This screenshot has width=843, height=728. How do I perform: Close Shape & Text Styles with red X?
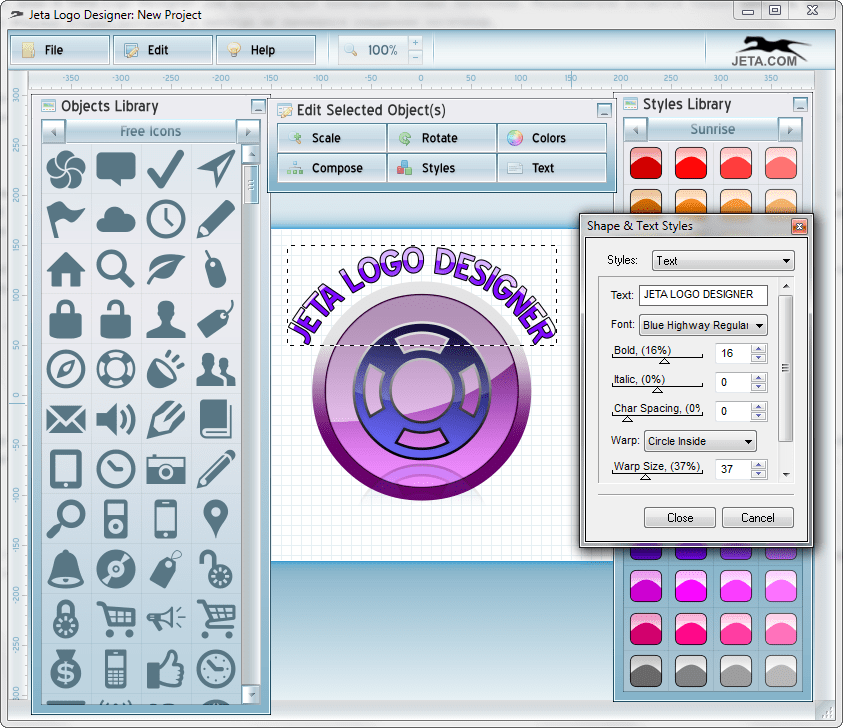click(799, 226)
